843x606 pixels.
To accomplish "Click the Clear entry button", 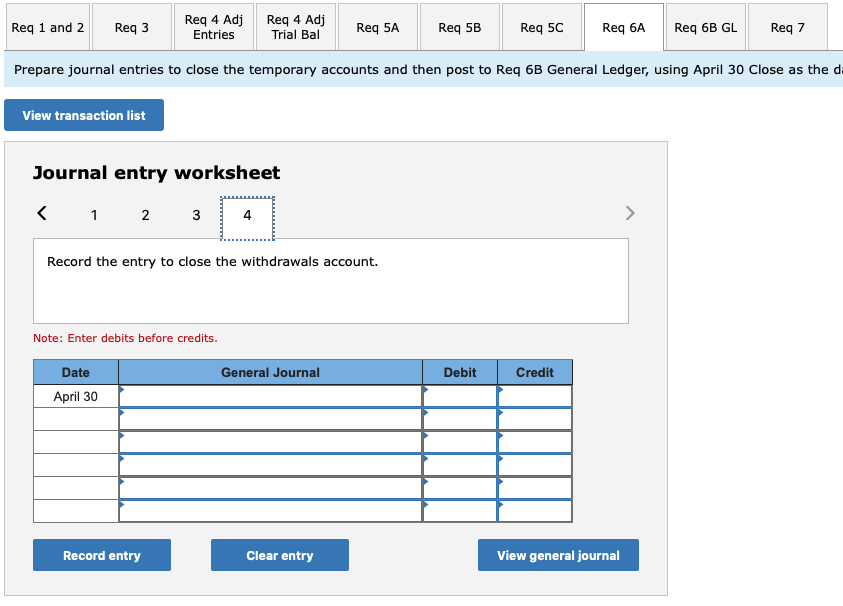I will pos(279,555).
